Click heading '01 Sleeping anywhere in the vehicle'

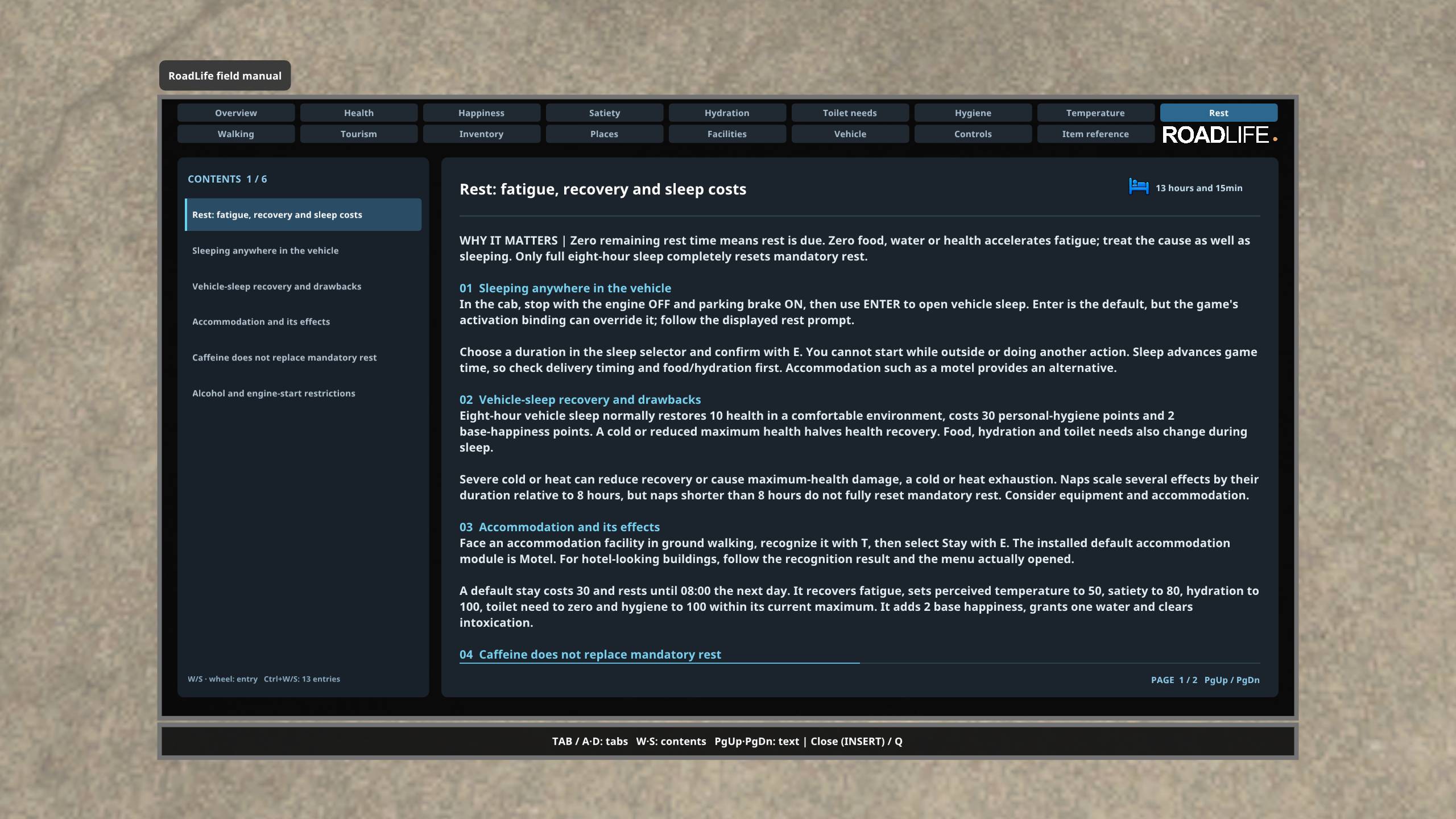pyautogui.click(x=565, y=288)
